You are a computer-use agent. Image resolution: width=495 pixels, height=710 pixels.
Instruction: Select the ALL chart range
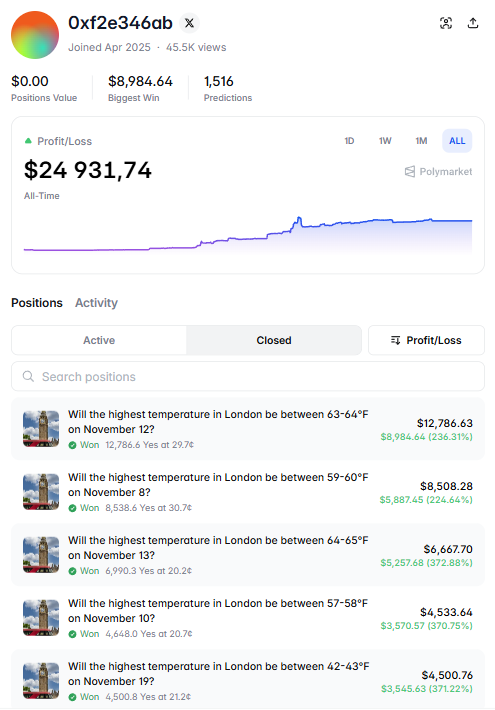click(x=457, y=141)
